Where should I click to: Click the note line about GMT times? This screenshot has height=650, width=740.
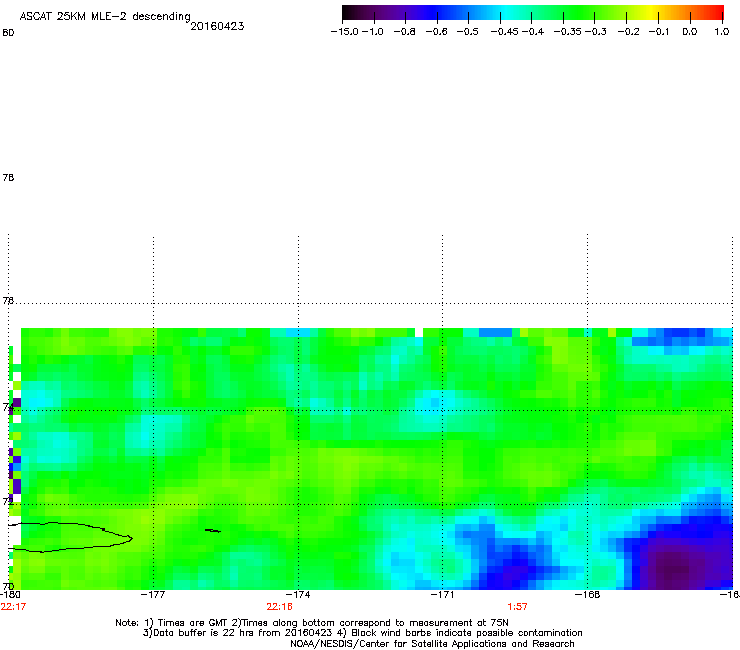[311, 623]
